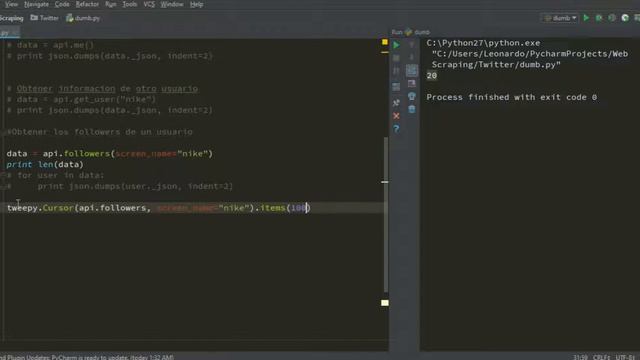The image size is (640, 360).
Task: Select dumb tab in Run panel
Action: (x=418, y=32)
